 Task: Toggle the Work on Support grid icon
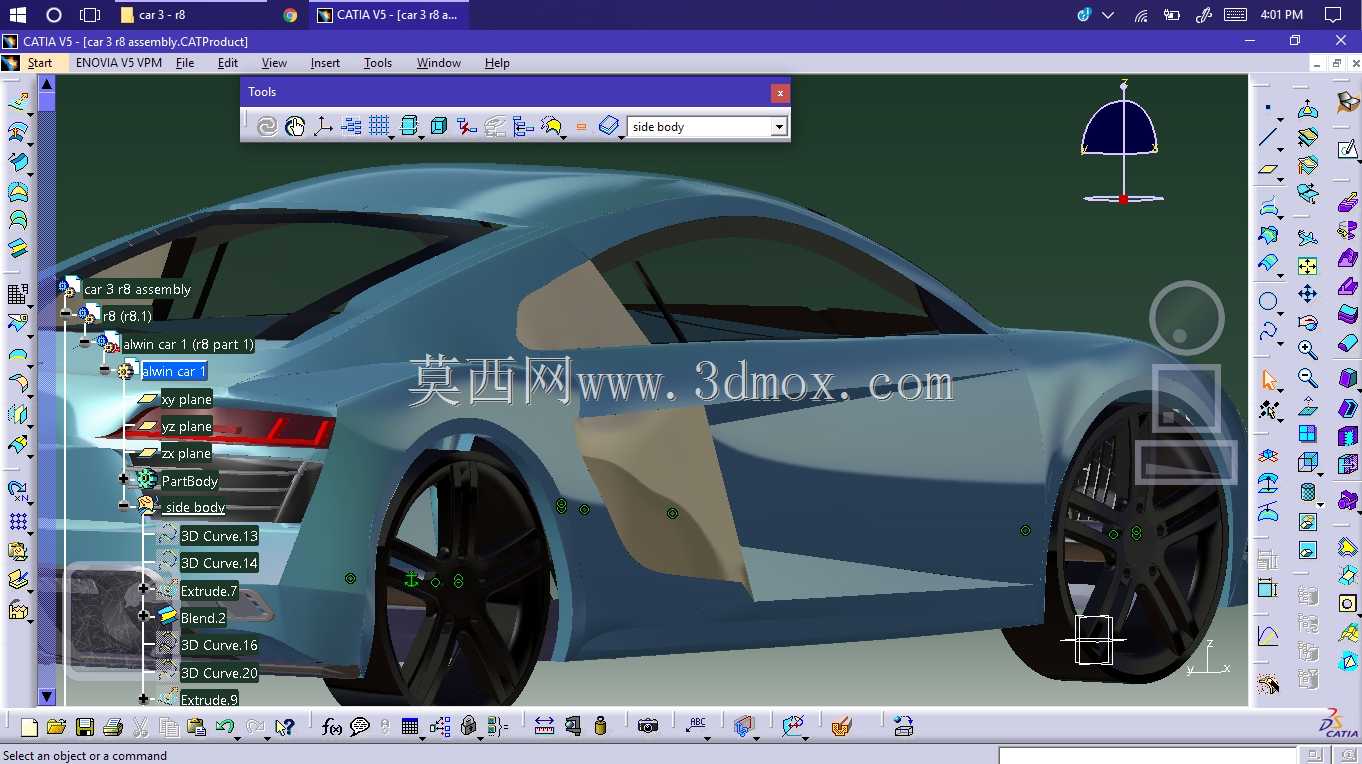pos(379,126)
